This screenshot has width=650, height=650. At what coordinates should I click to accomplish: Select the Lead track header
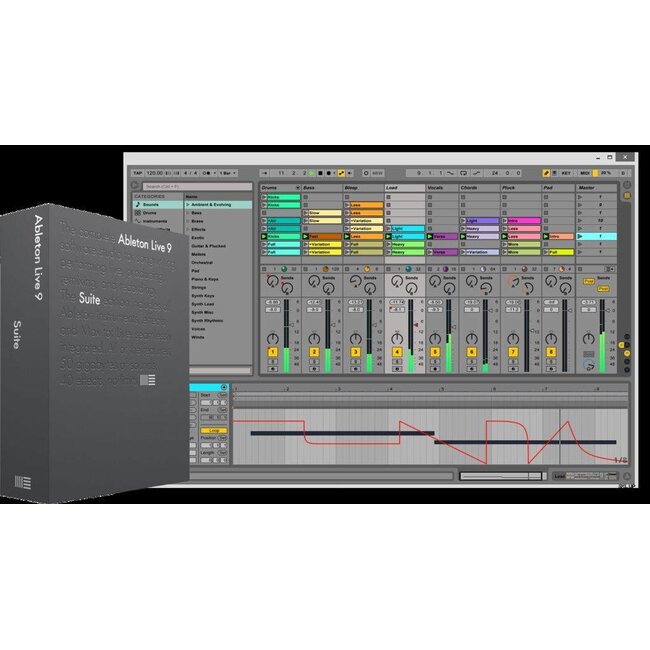click(405, 188)
